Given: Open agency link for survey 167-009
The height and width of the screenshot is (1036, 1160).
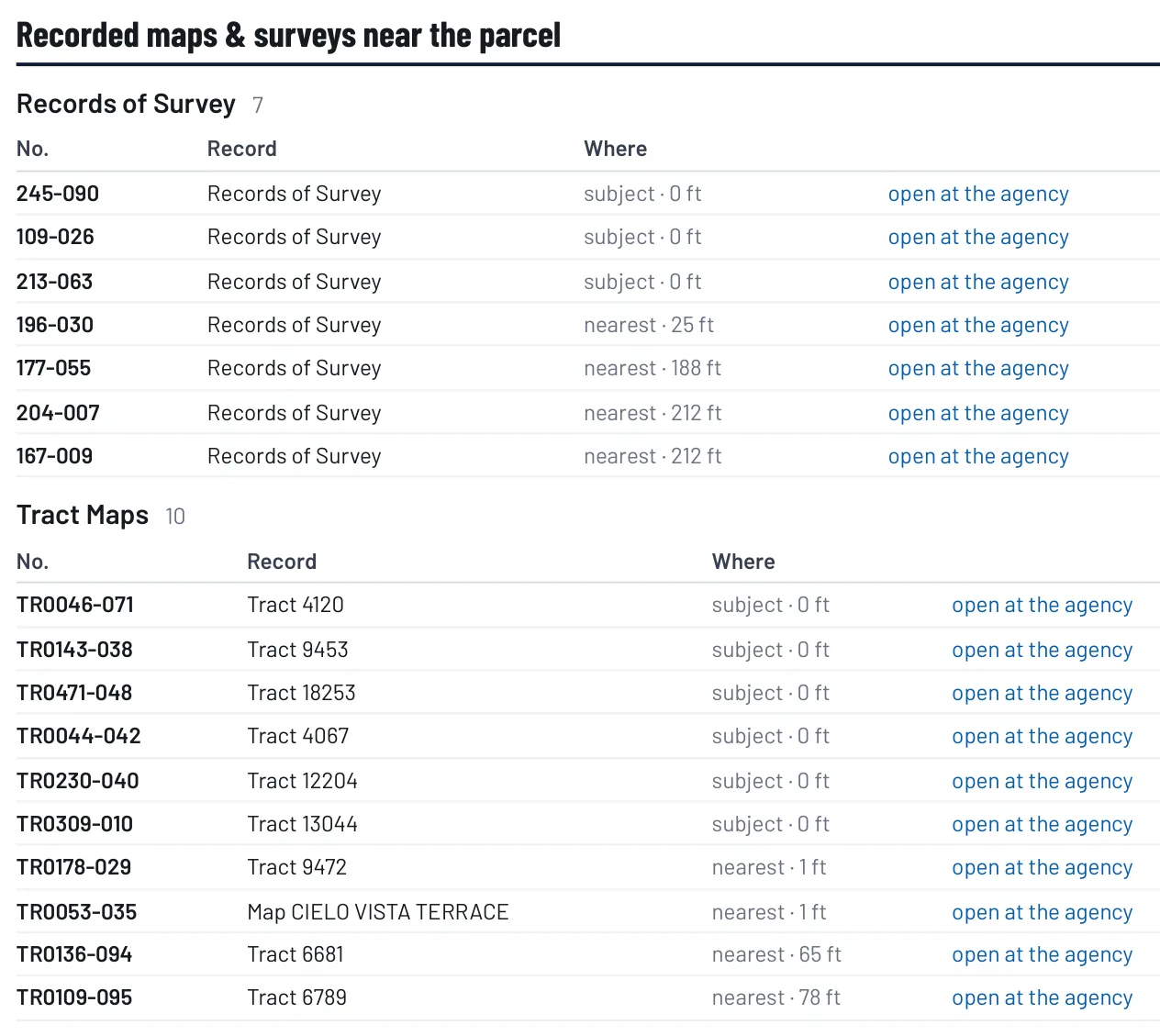Looking at the screenshot, I should point(978,456).
